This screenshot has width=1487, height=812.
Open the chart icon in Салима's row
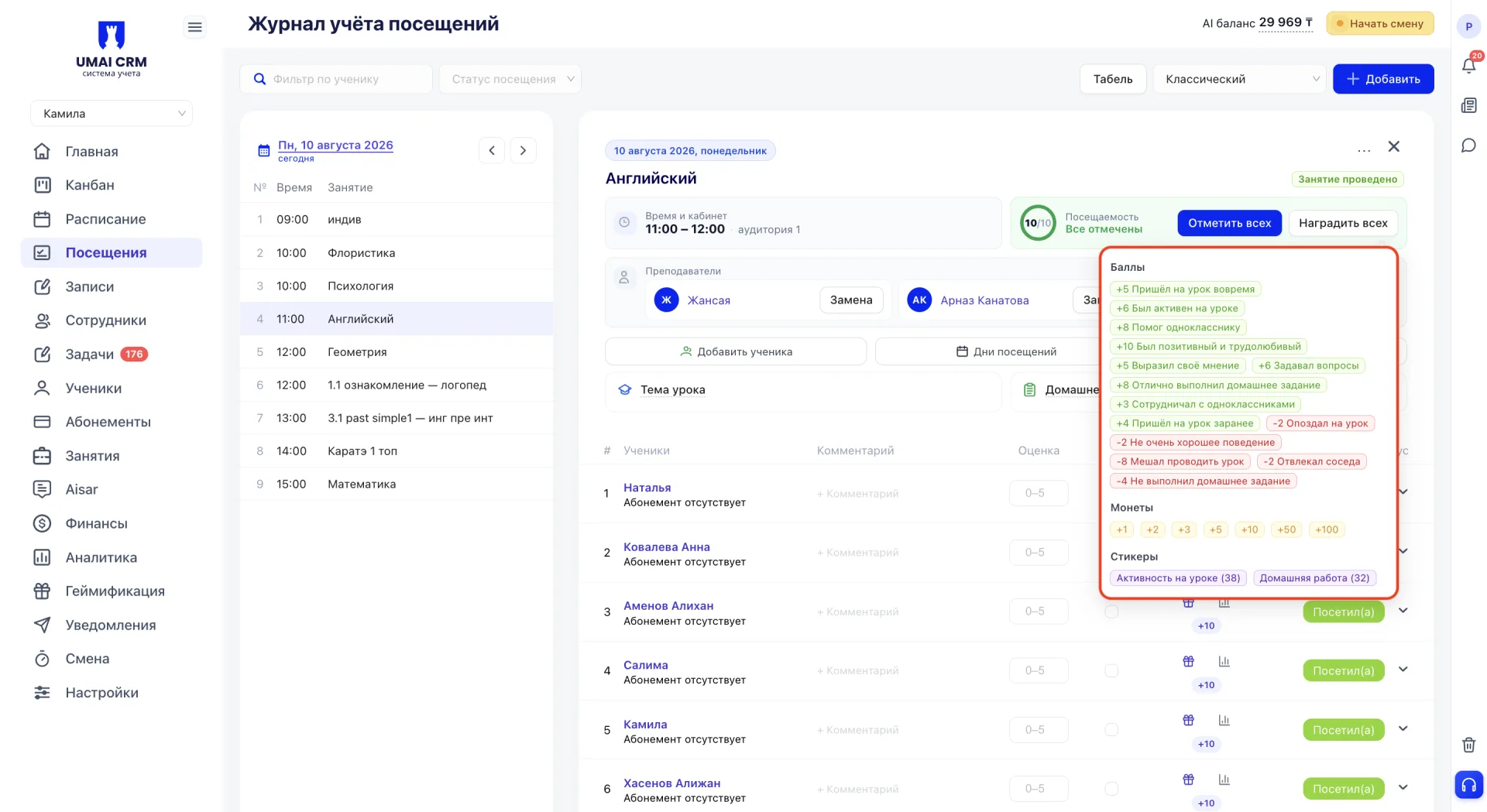[1224, 661]
